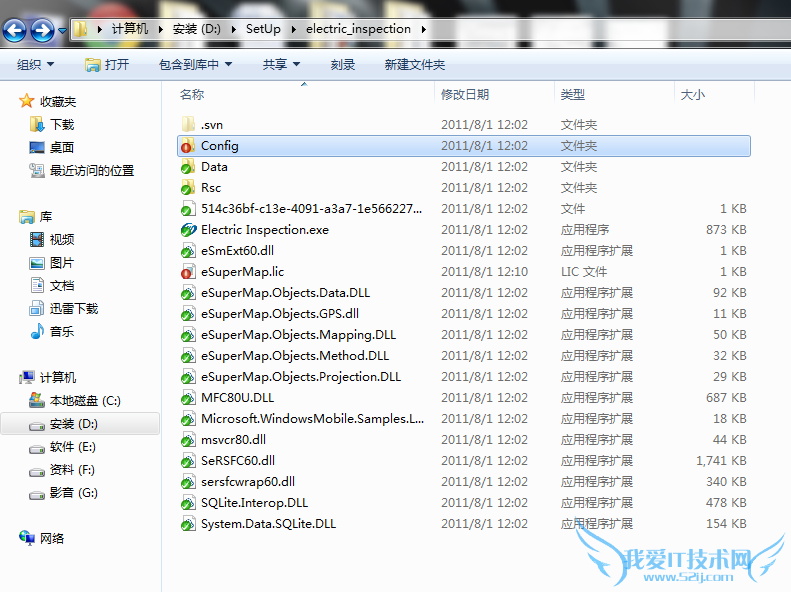Sort by 大小 column header

coord(693,94)
